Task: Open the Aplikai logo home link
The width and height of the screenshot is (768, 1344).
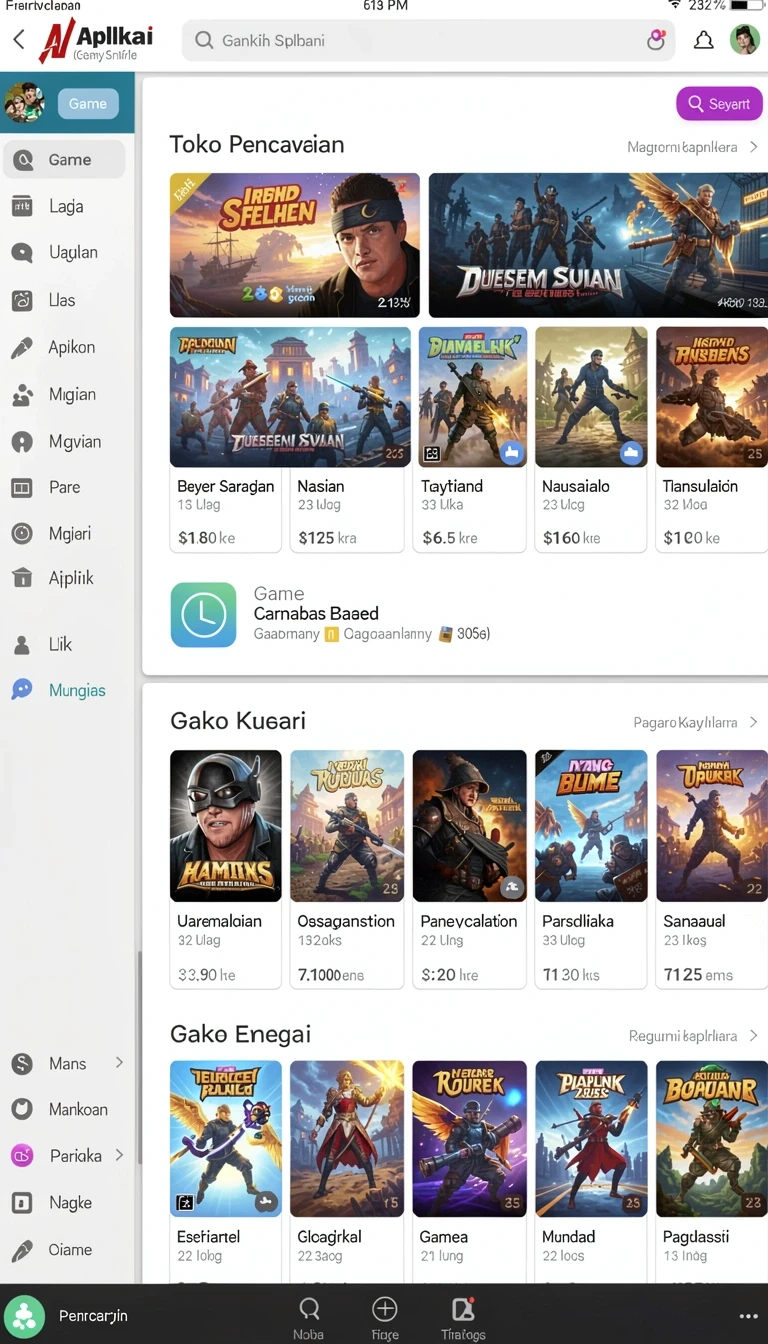Action: click(96, 40)
